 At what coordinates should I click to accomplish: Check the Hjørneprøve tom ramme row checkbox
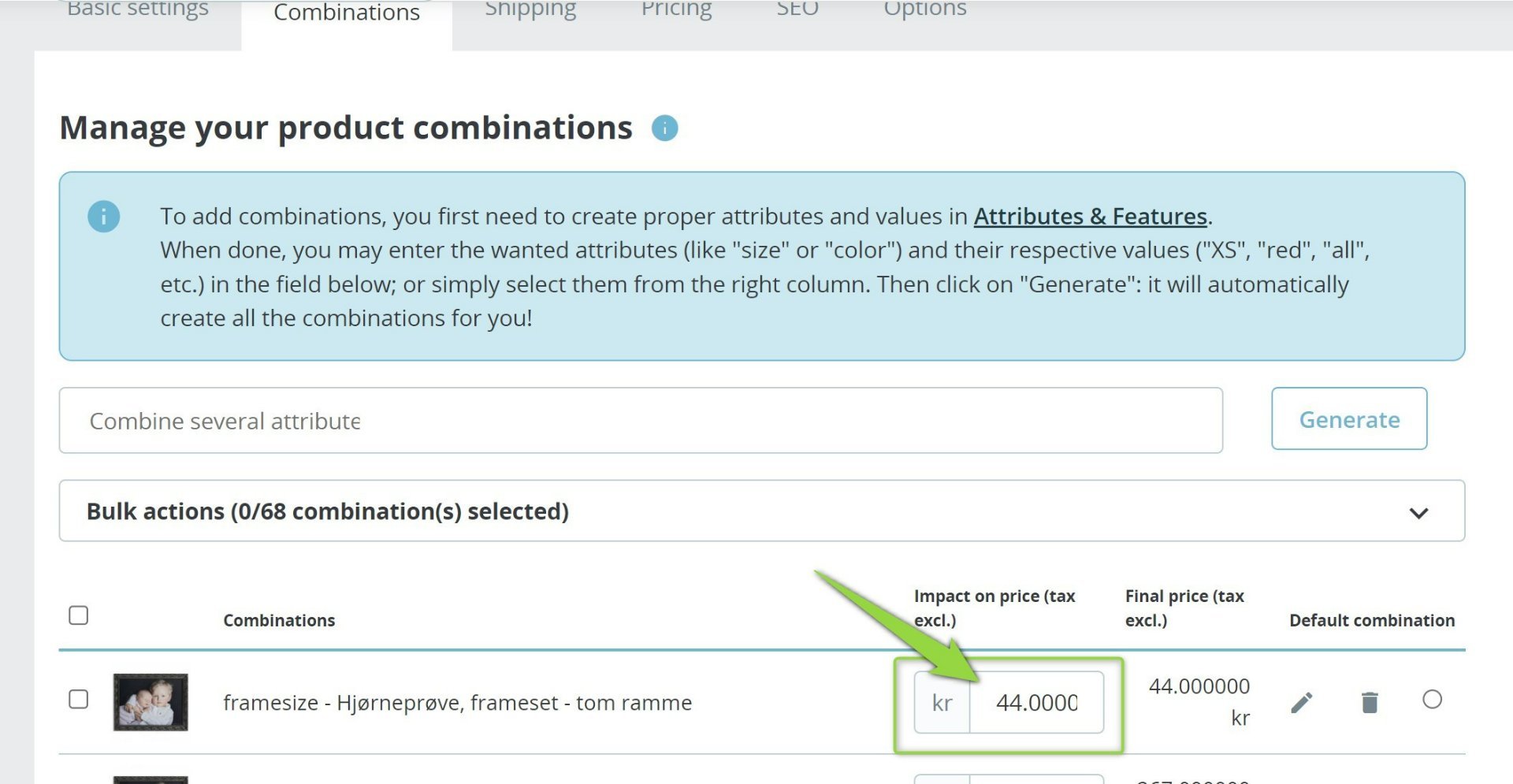click(79, 699)
